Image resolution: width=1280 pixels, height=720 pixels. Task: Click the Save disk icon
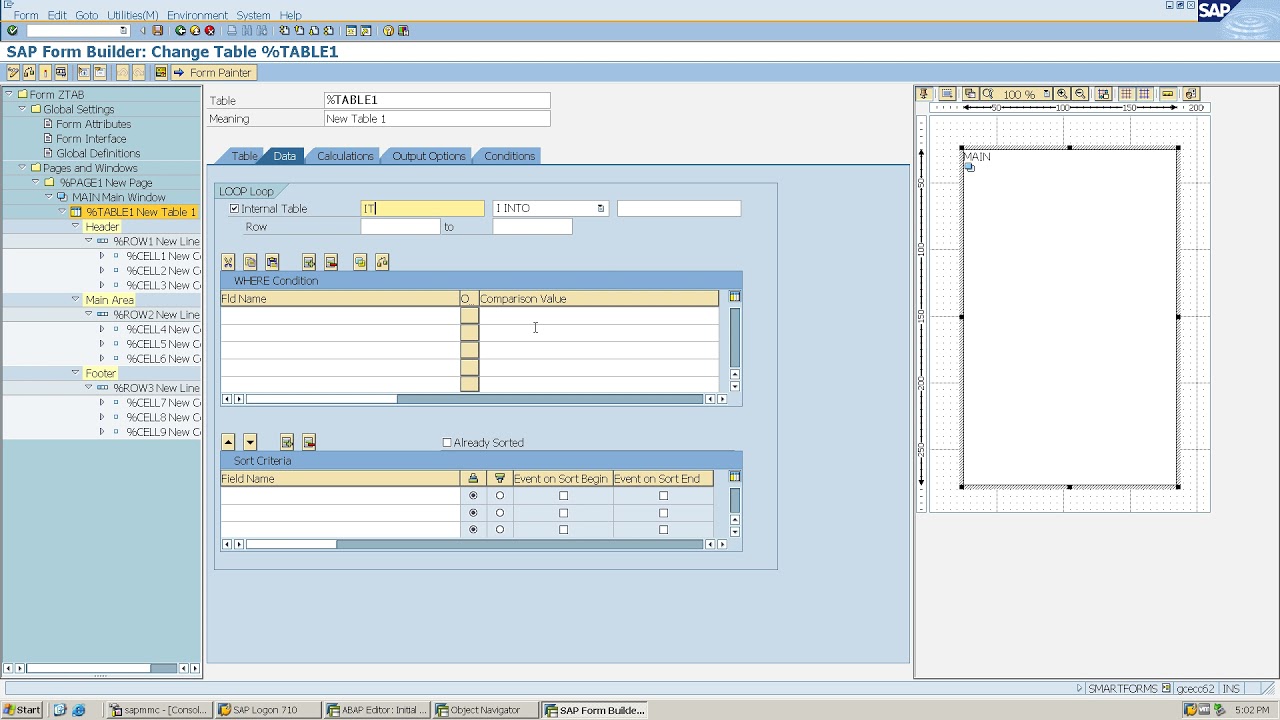(158, 31)
